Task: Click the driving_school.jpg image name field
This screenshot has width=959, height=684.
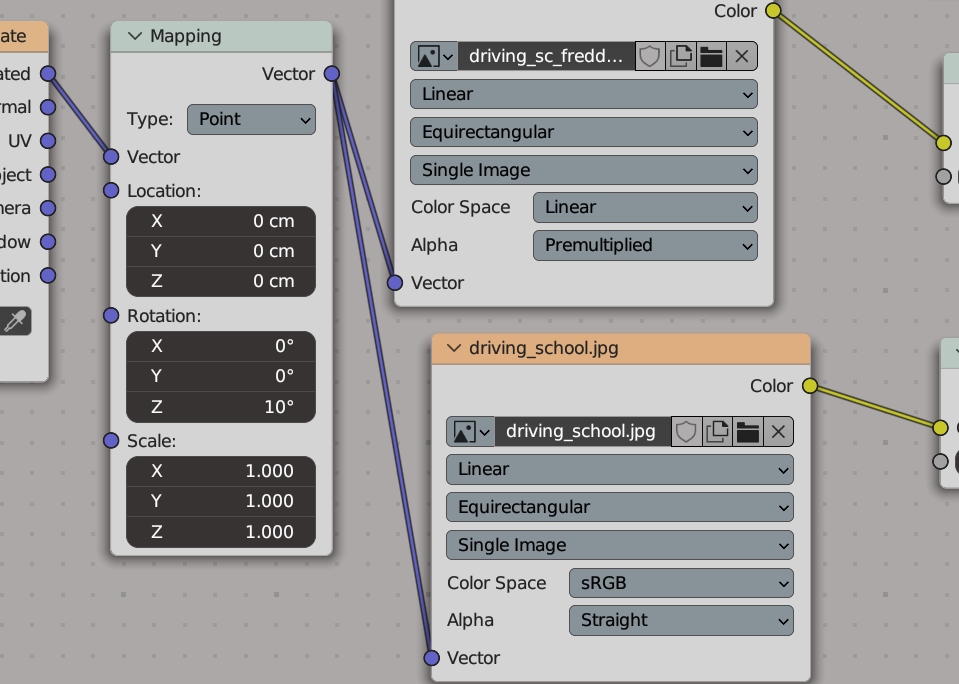Action: (581, 432)
